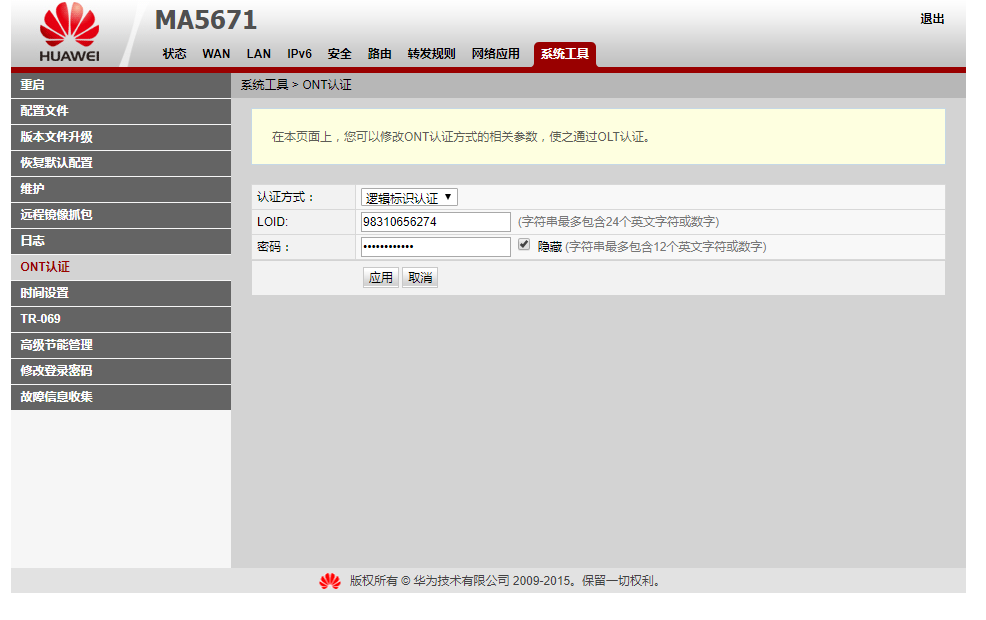
Task: Click the MA5671 model title
Action: tap(206, 20)
